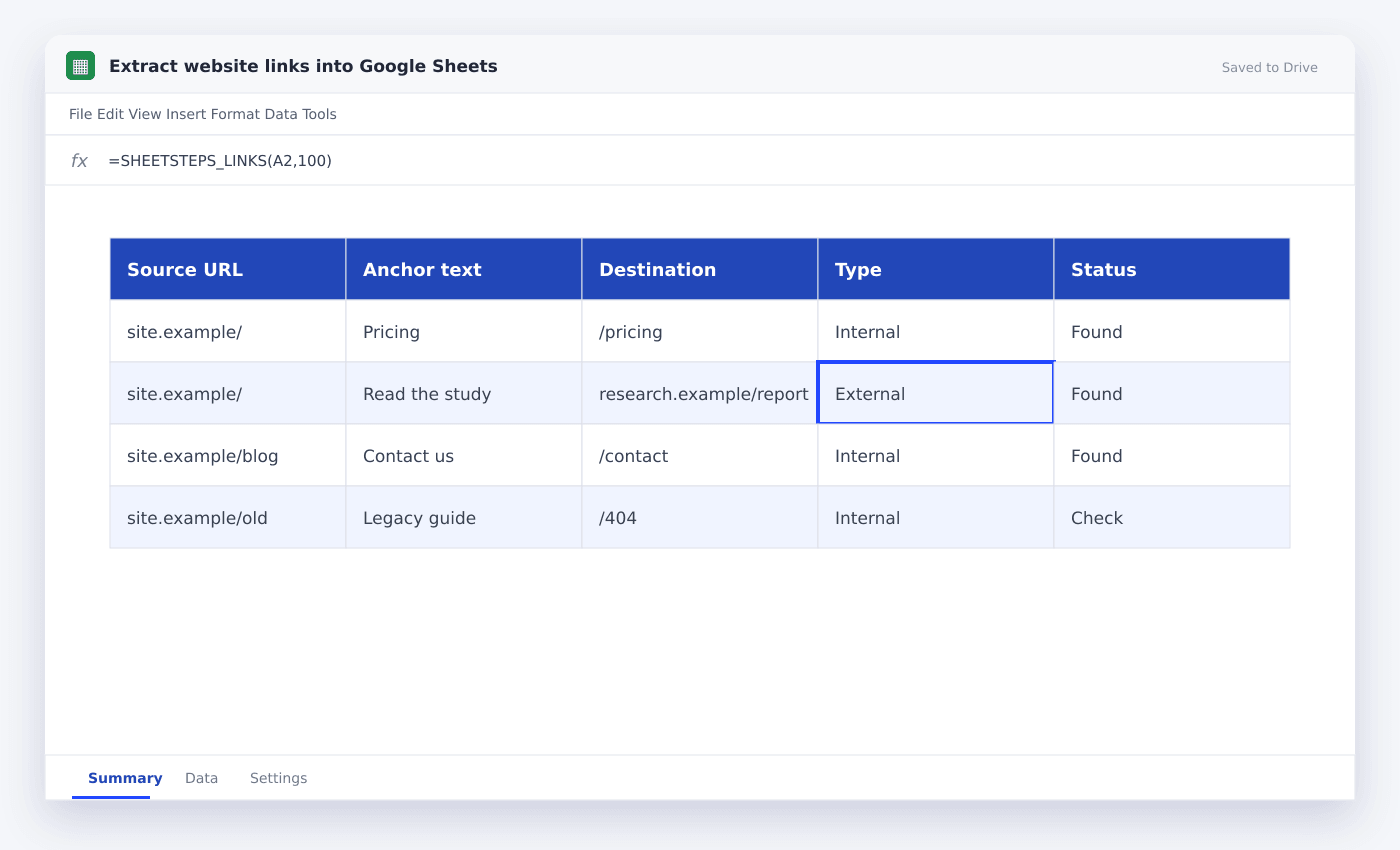Viewport: 1400px width, 850px height.
Task: Select the Type header cell
Action: [936, 269]
